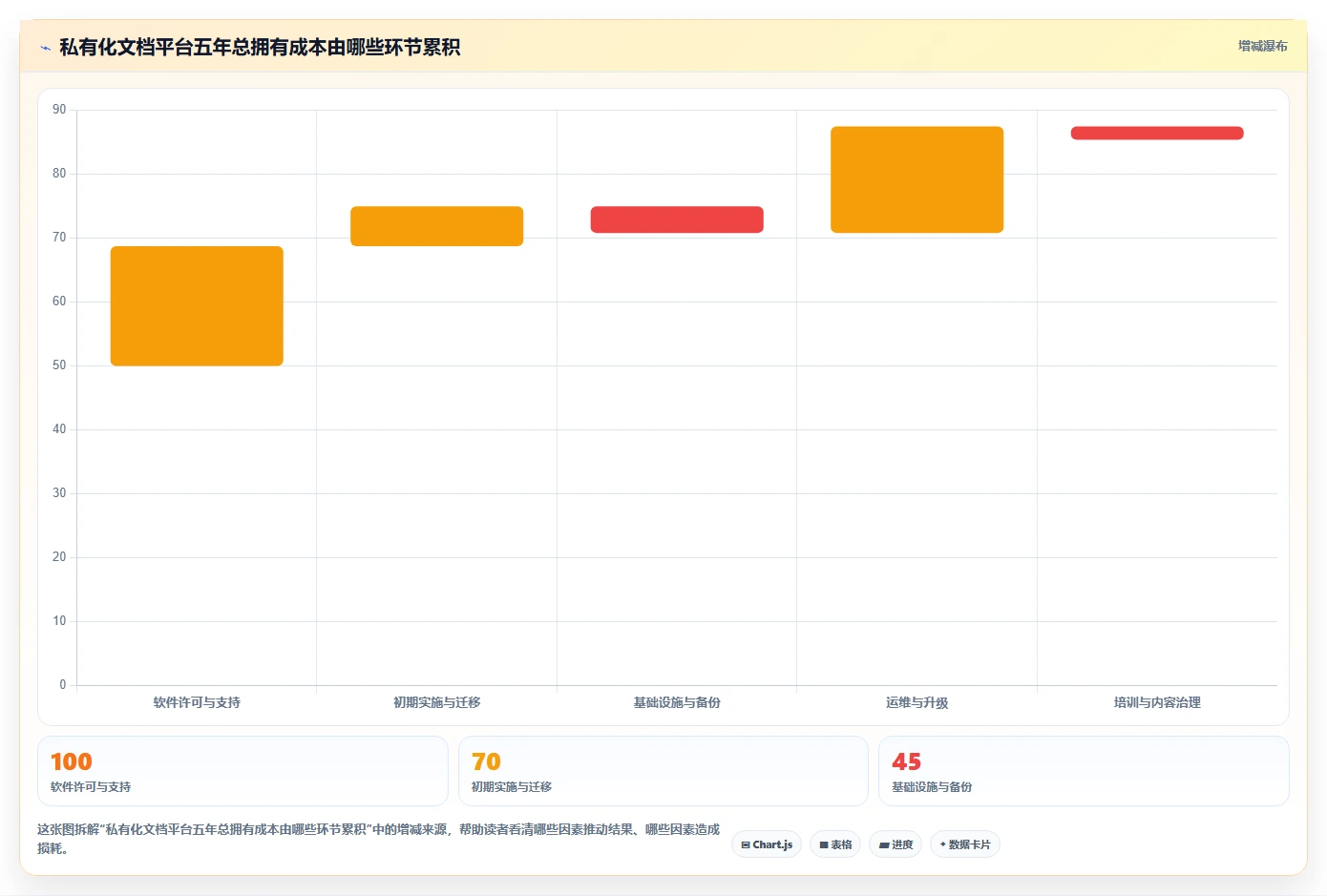Screen dimensions: 1327x896
Task: Select the orange 软件许可与支持 waterfall bar
Action: [197, 306]
